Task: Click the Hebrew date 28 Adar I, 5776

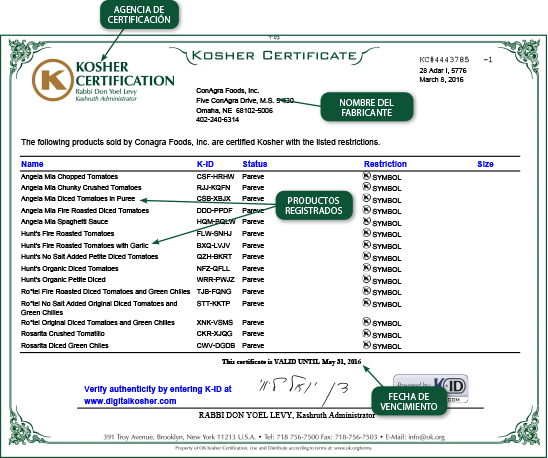Action: click(x=443, y=71)
